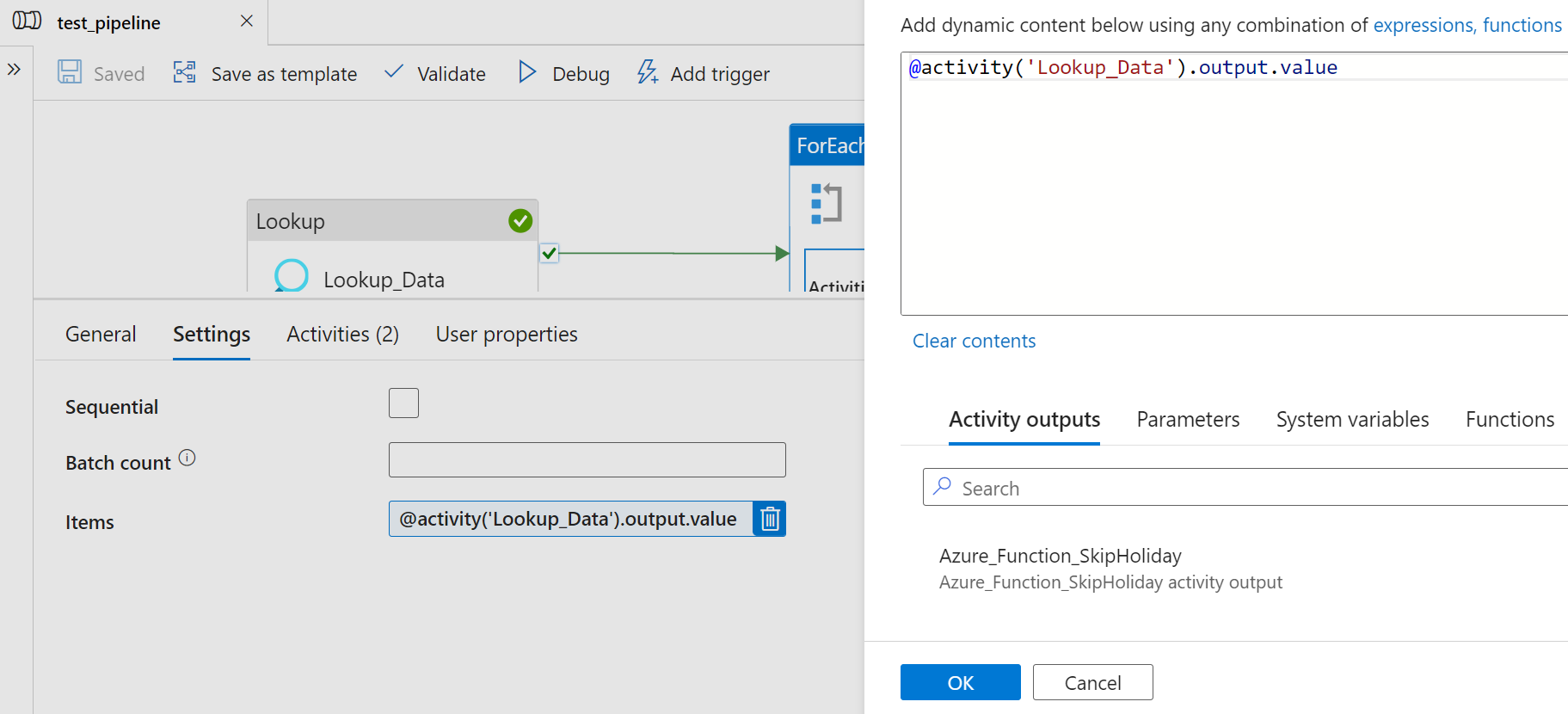Click the Save as template icon
This screenshot has height=714, width=1568.
185,71
